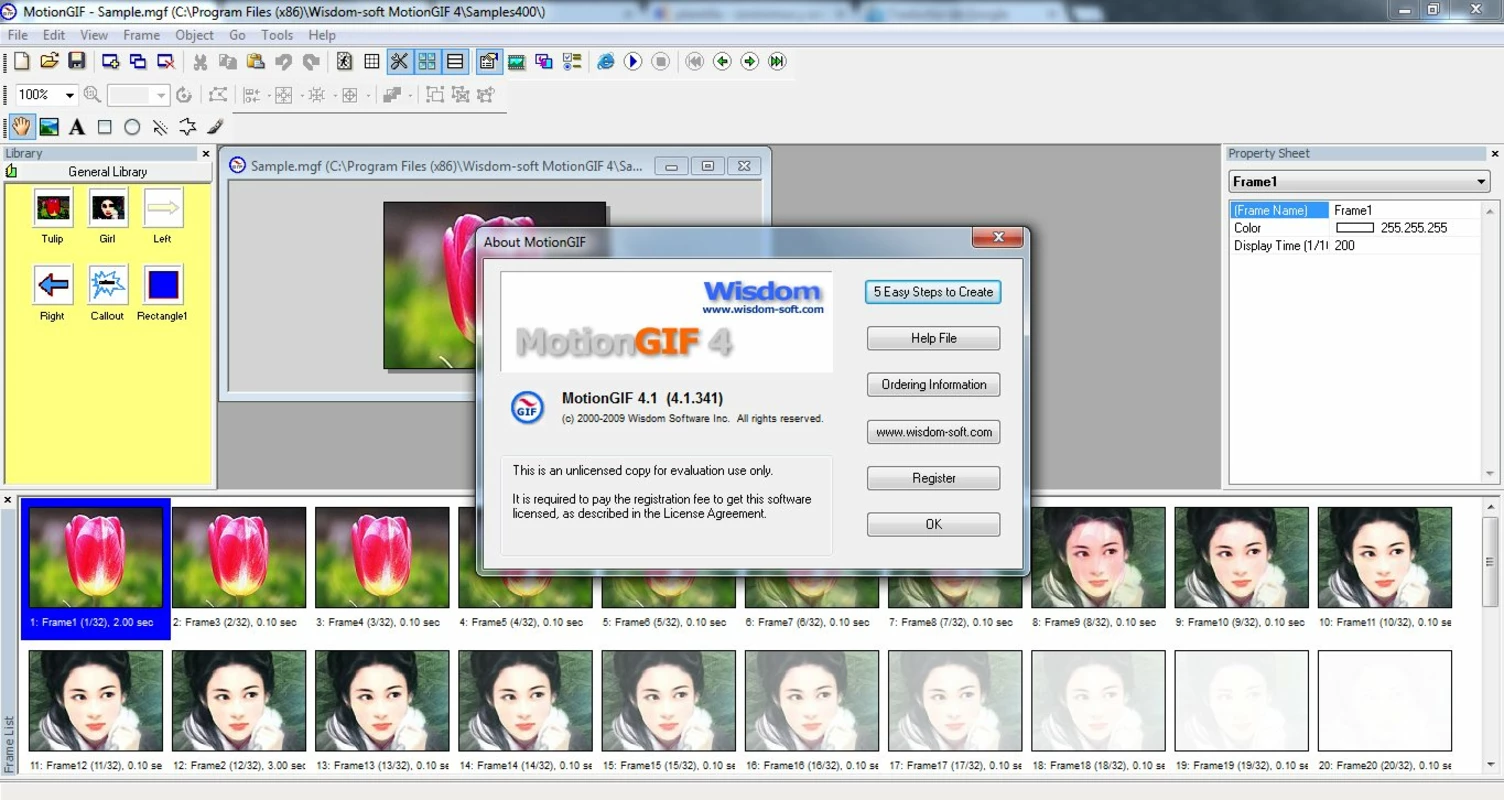
Task: Open the Object menu
Action: click(194, 35)
